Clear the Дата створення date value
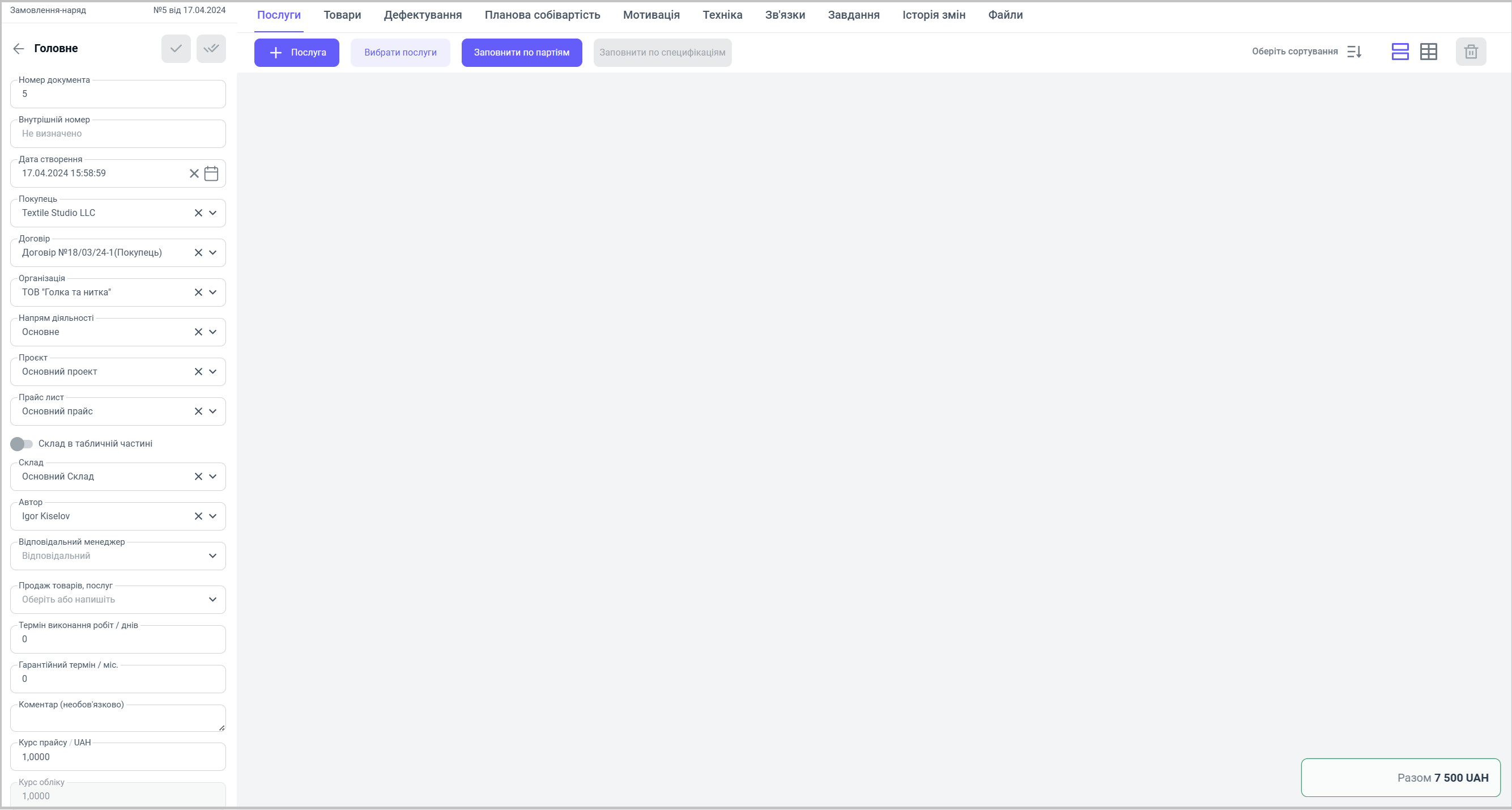Viewport: 1512px width, 810px height. click(x=194, y=174)
